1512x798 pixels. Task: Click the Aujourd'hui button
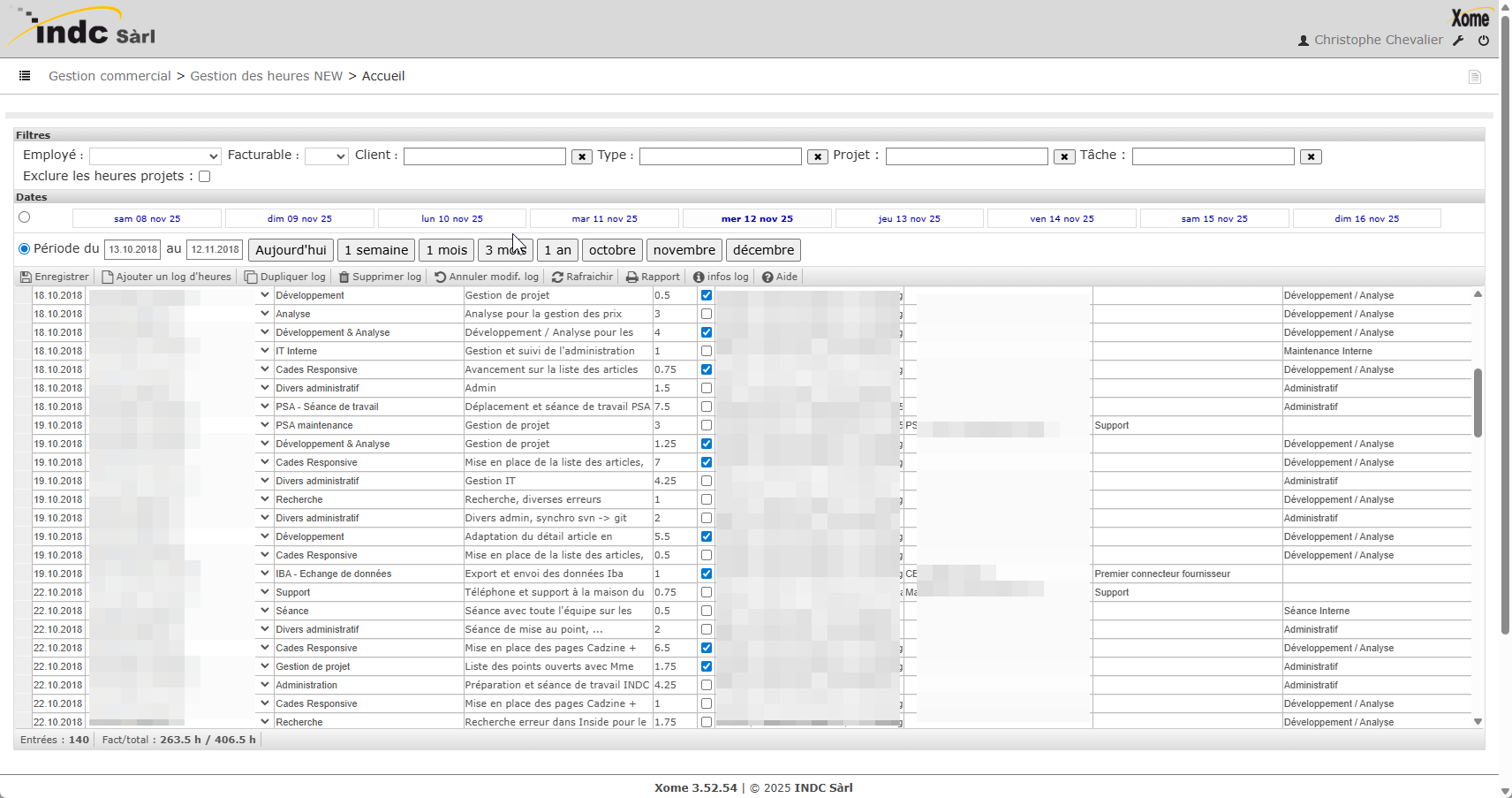point(291,250)
